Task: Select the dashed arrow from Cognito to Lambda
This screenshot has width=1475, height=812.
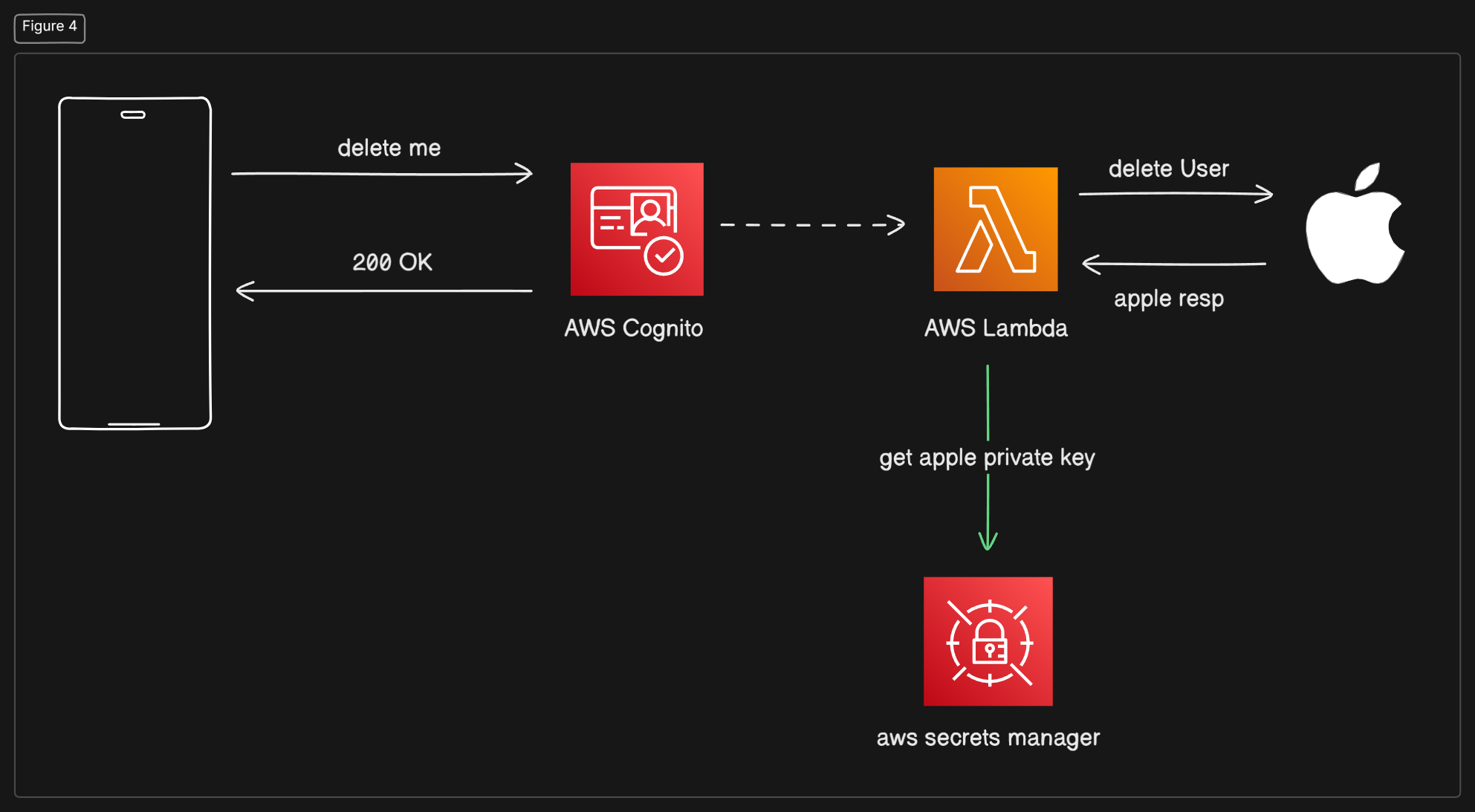Action: pyautogui.click(x=813, y=224)
